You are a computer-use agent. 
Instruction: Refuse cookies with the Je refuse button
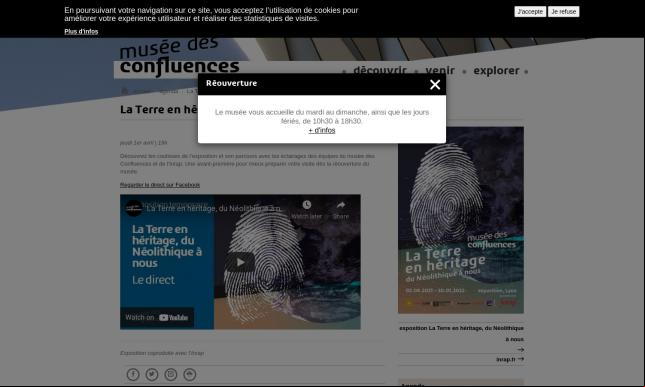pyautogui.click(x=564, y=12)
